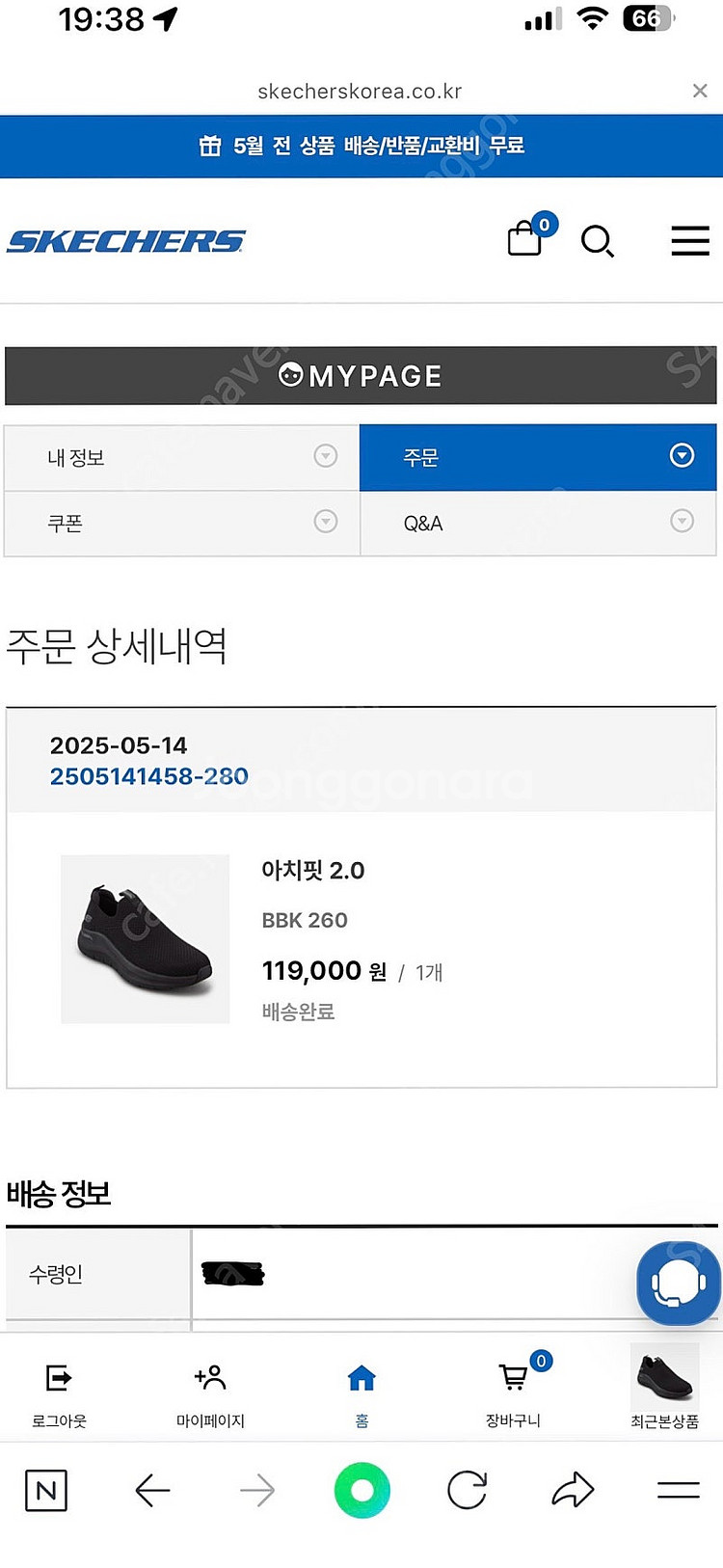723x1568 pixels.
Task: Open order number 2505141458-280 link
Action: tap(149, 776)
